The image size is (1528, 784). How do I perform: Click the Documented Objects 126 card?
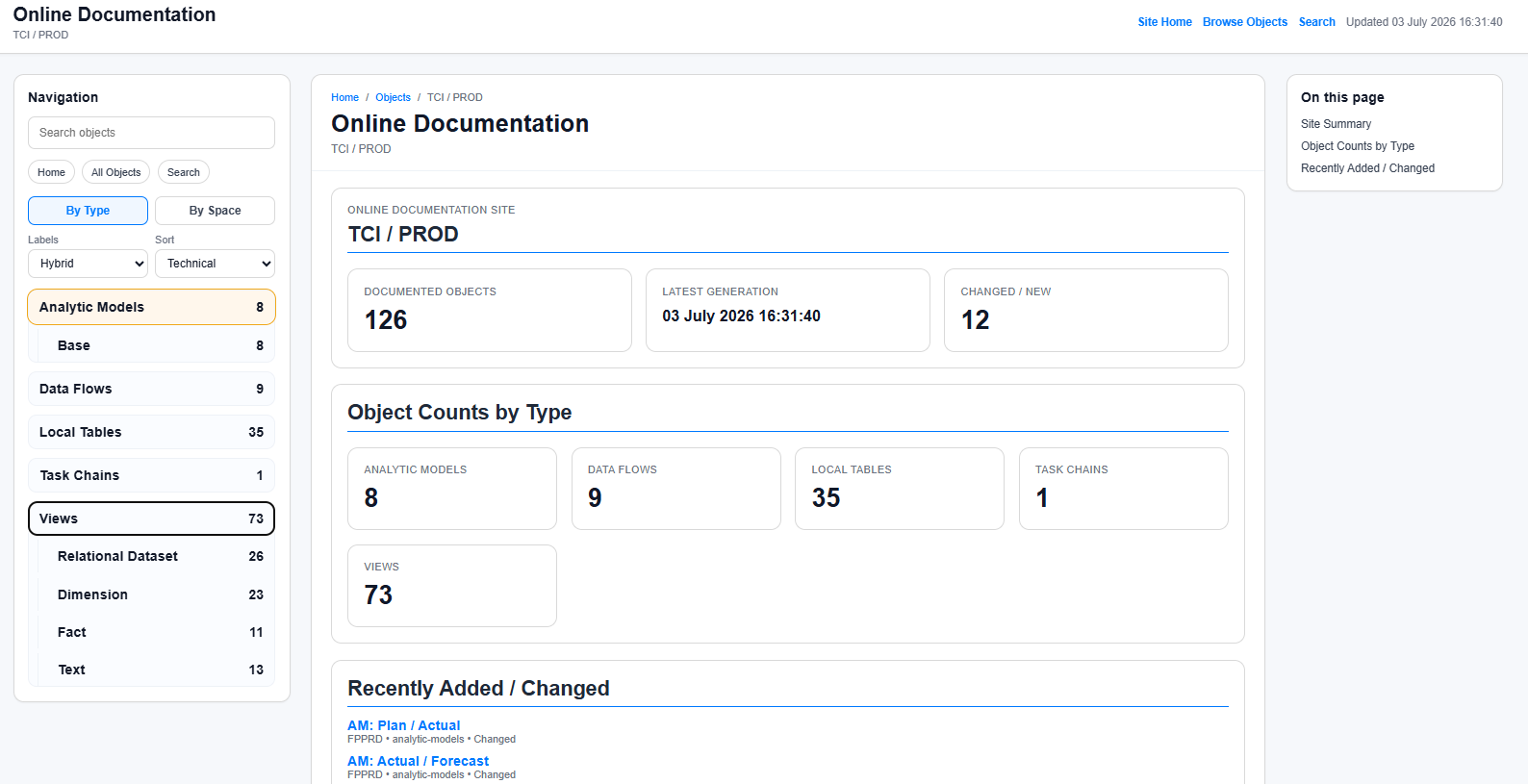pos(490,310)
